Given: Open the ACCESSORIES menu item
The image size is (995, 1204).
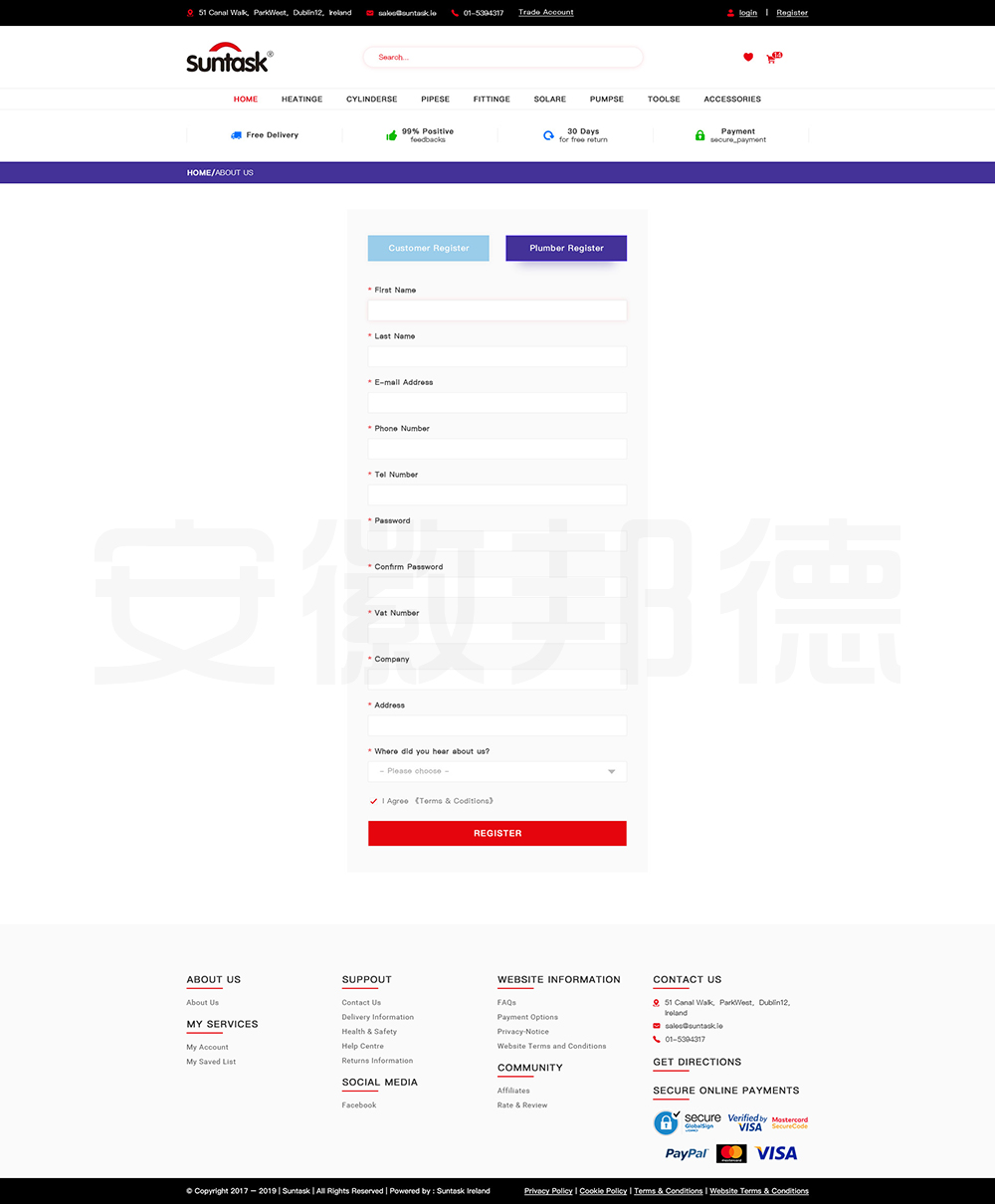Looking at the screenshot, I should tap(732, 100).
